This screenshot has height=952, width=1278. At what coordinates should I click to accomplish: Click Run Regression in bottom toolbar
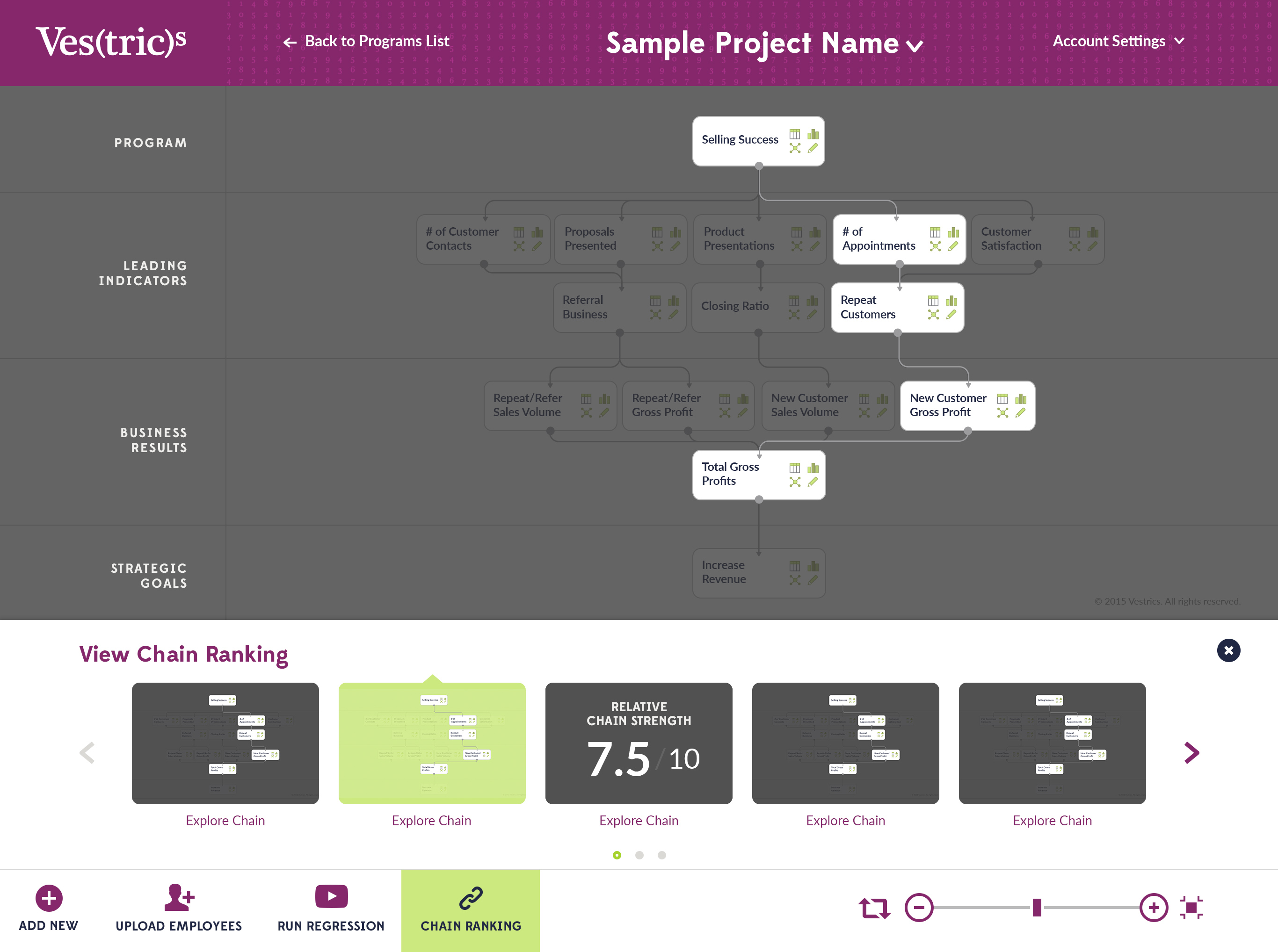331,908
